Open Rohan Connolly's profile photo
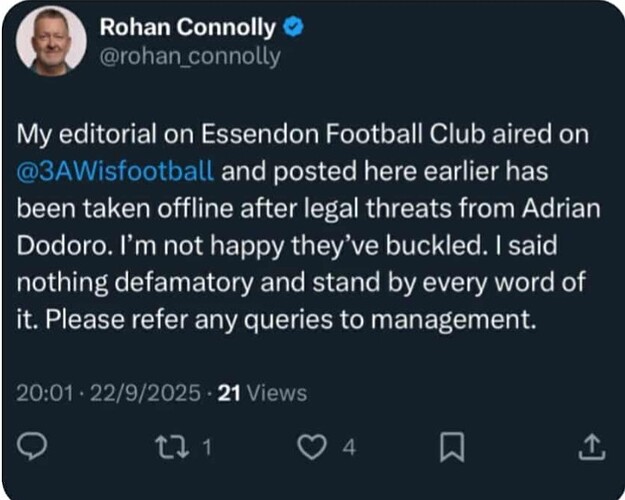This screenshot has width=625, height=500. click(51, 40)
